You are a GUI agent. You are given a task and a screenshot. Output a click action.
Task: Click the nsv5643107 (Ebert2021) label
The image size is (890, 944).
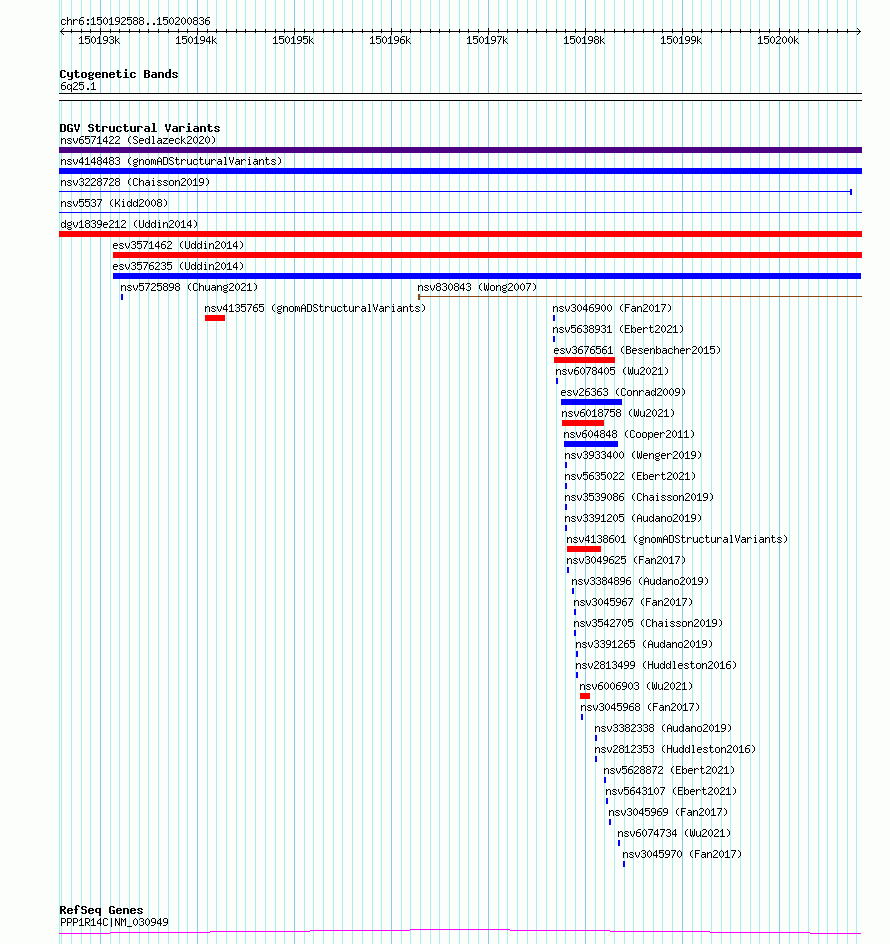671,792
